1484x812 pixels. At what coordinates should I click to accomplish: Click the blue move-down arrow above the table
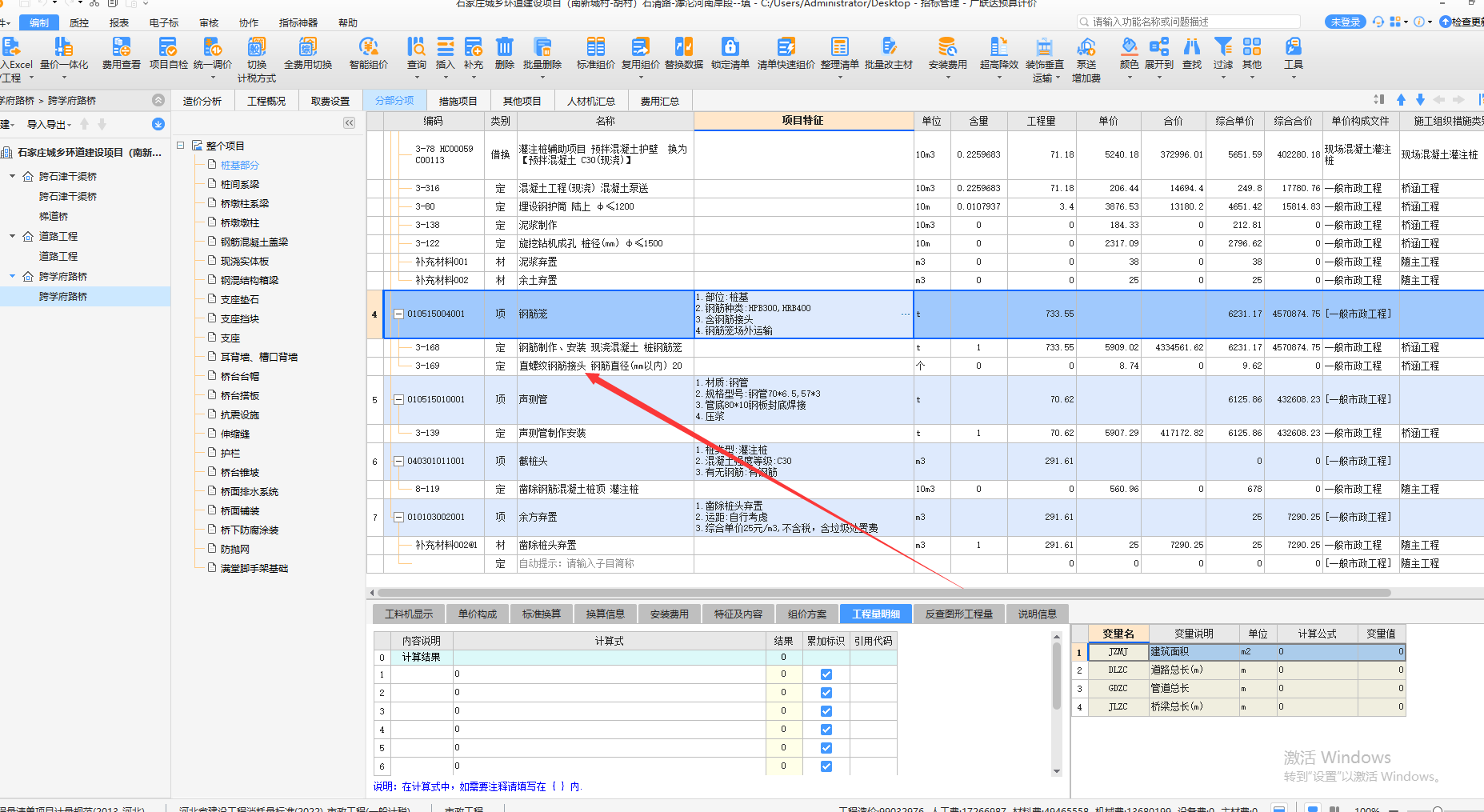pyautogui.click(x=1420, y=100)
